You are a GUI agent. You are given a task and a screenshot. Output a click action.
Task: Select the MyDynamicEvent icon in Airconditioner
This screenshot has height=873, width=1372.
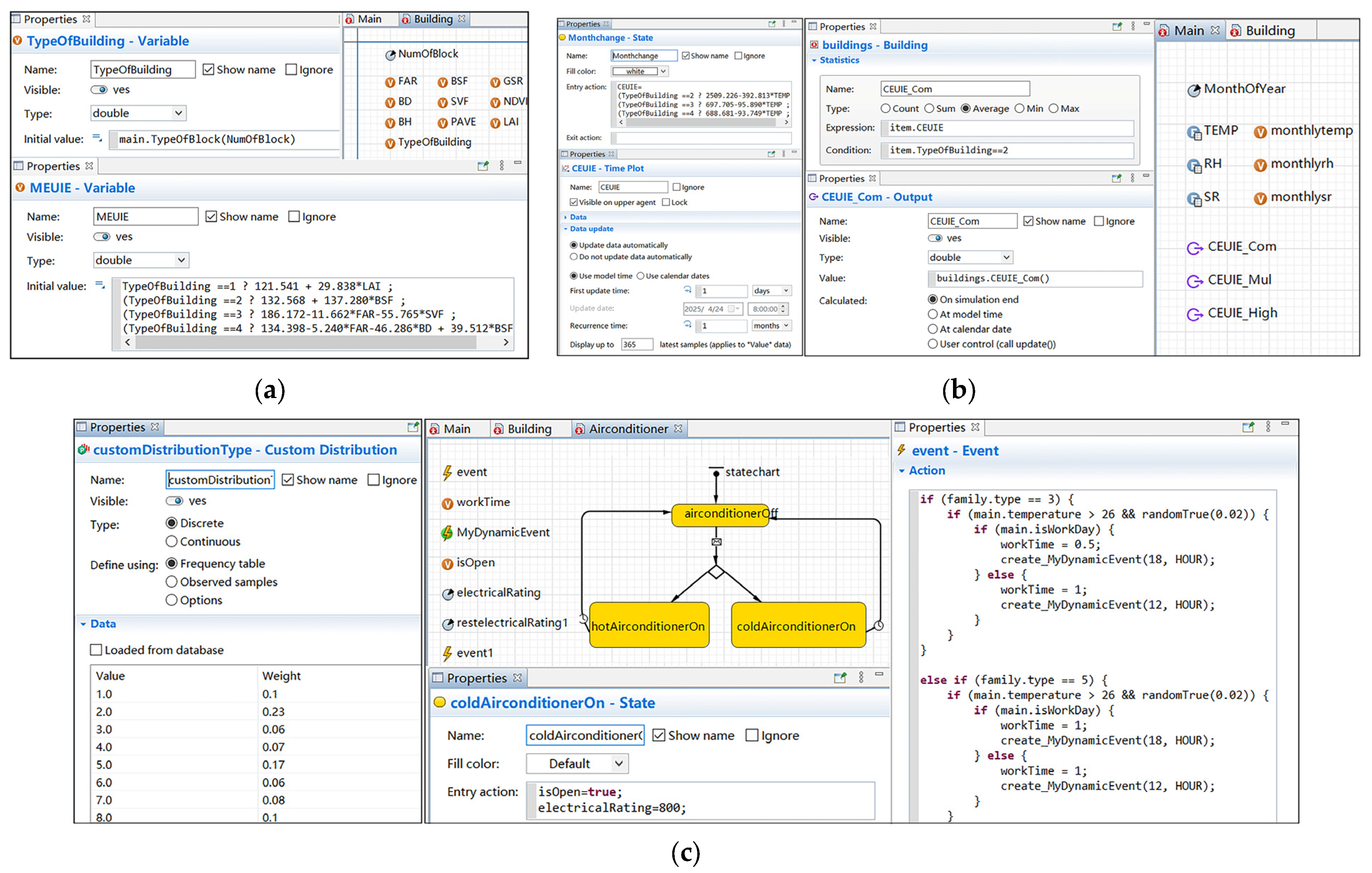(447, 532)
